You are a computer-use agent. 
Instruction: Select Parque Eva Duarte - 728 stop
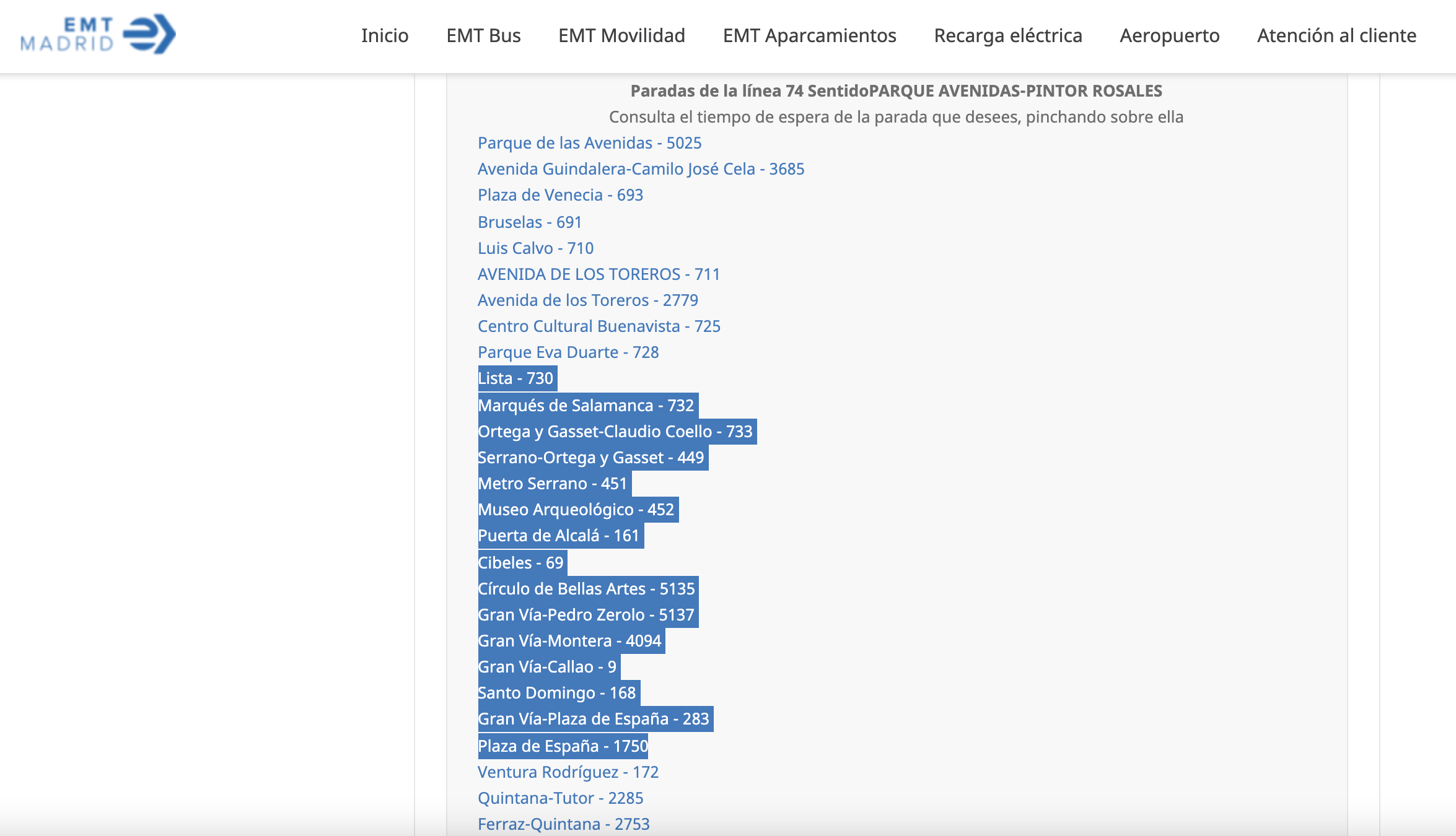[x=568, y=352]
